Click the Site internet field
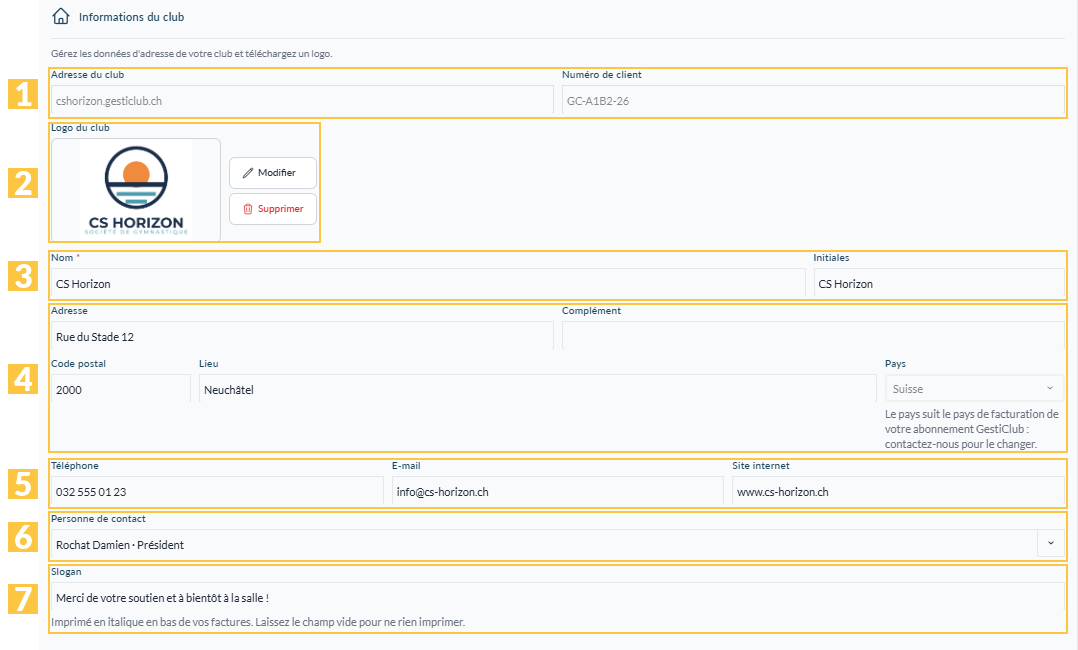Viewport: 1078px width, 650px height. tap(898, 491)
